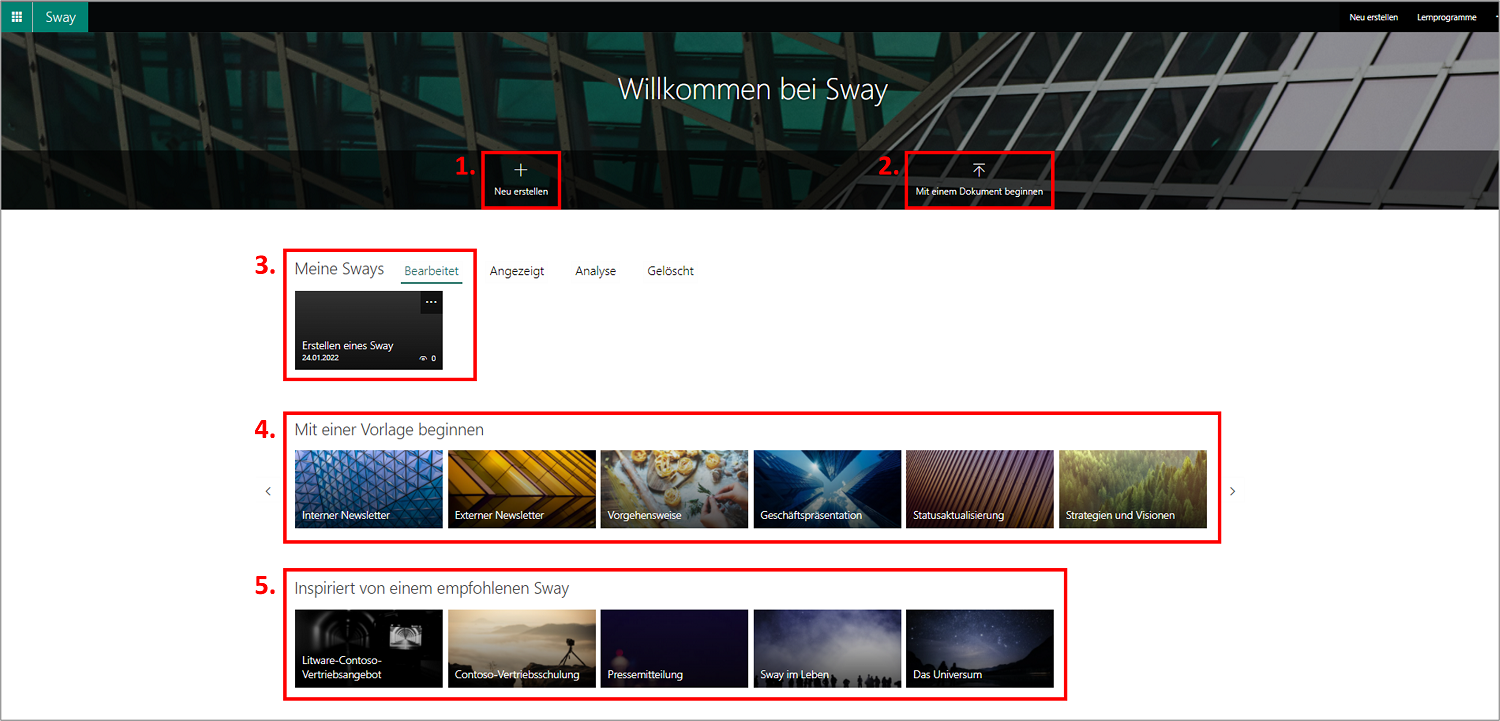This screenshot has height=721, width=1500.
Task: Open the Pressemitteilung featured Sway
Action: [675, 649]
